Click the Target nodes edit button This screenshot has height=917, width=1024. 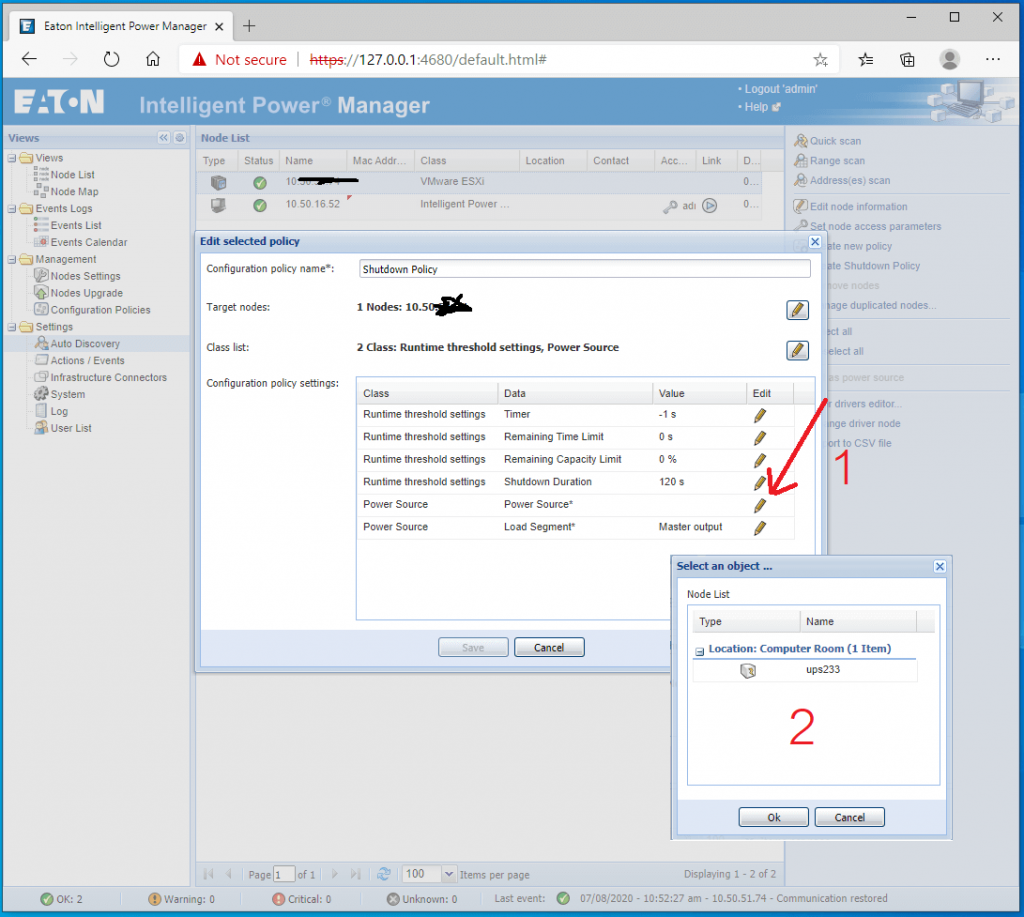[x=797, y=310]
